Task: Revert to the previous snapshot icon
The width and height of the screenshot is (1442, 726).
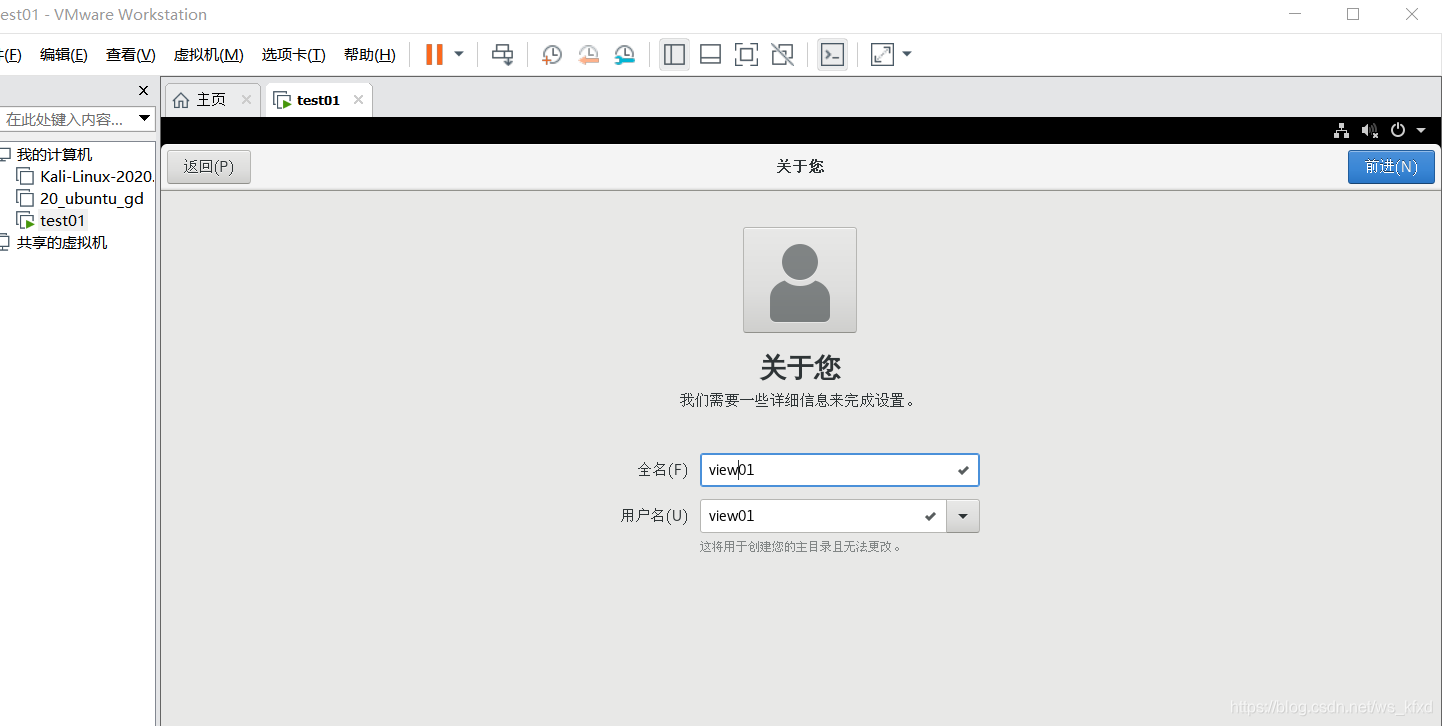Action: click(x=588, y=55)
